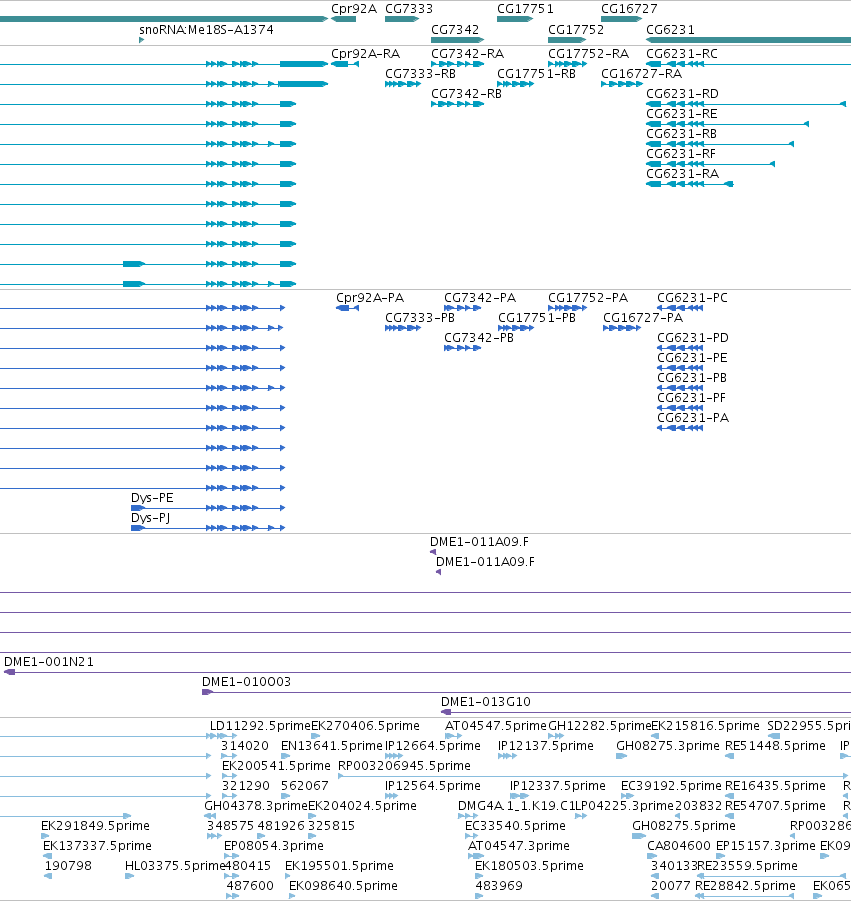The width and height of the screenshot is (851, 901).
Task: Open the Dys-PE protein label
Action: (152, 498)
